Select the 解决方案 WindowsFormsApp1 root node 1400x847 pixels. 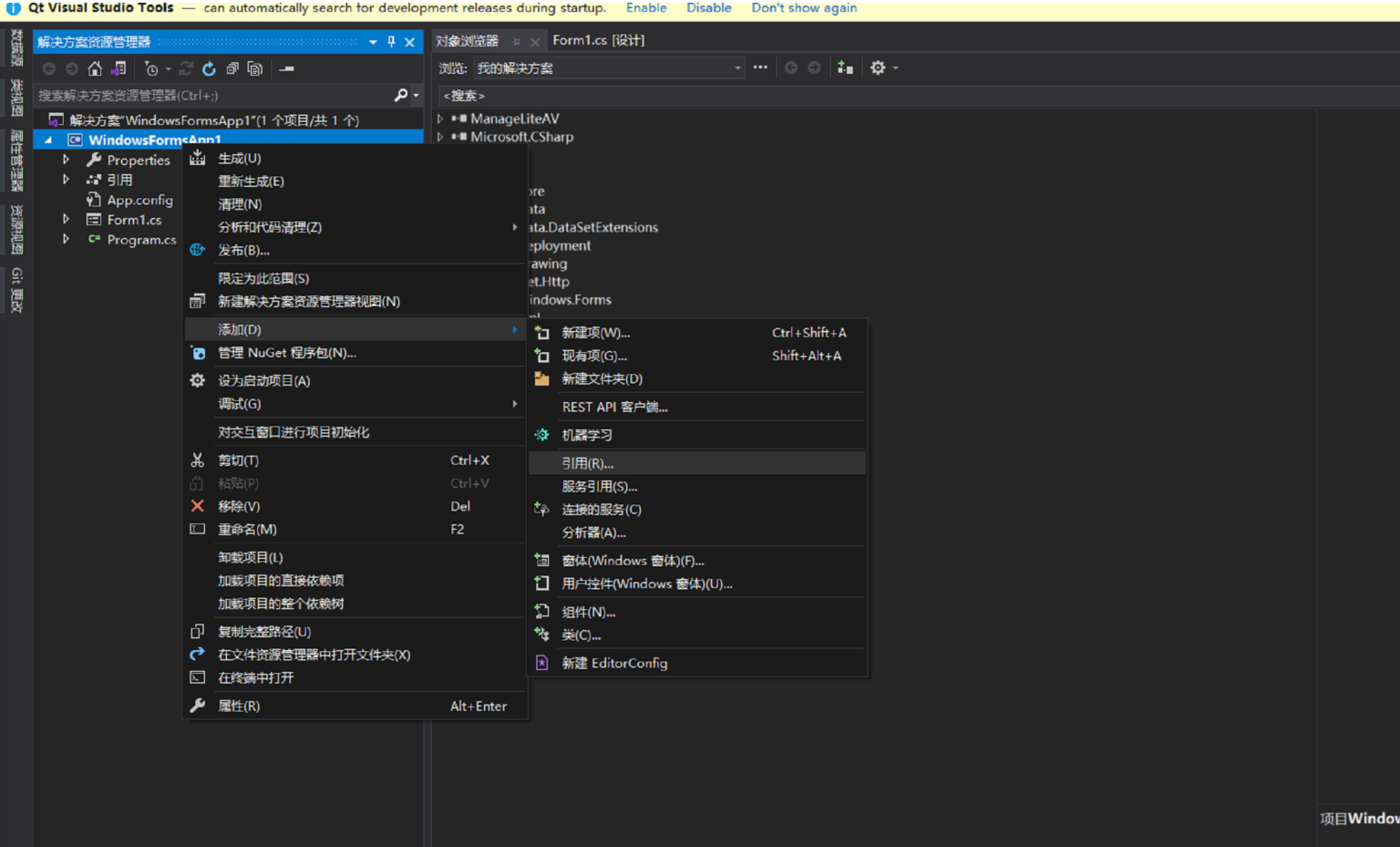214,120
